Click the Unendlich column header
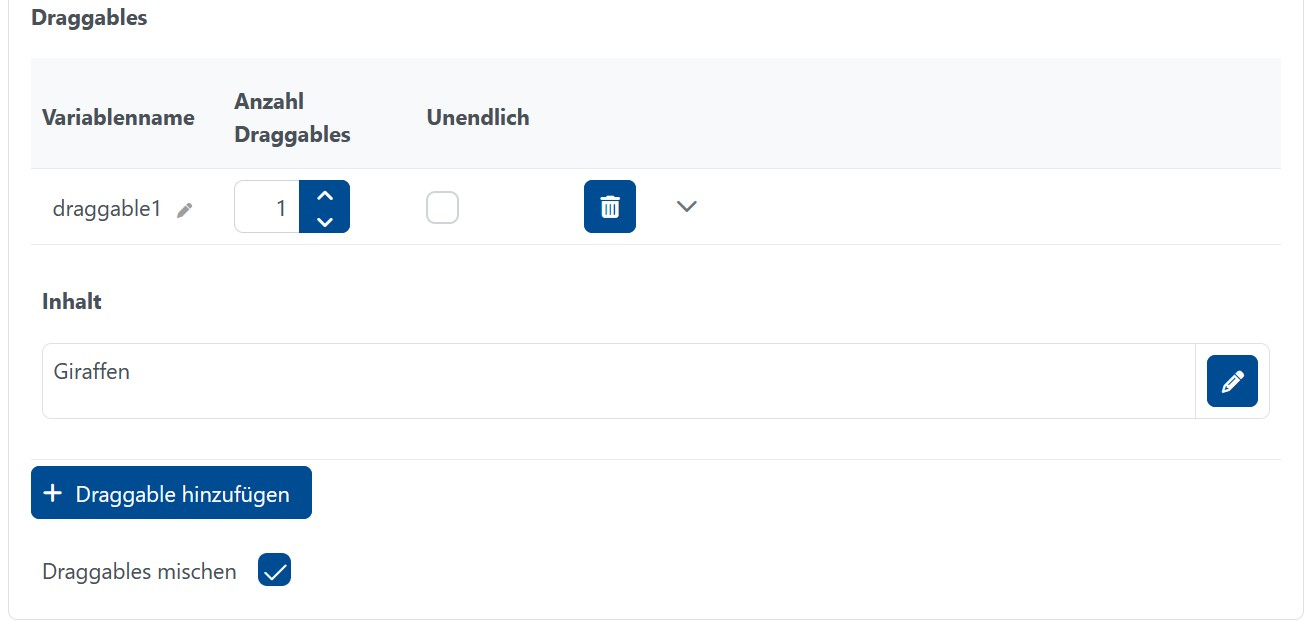 (478, 118)
